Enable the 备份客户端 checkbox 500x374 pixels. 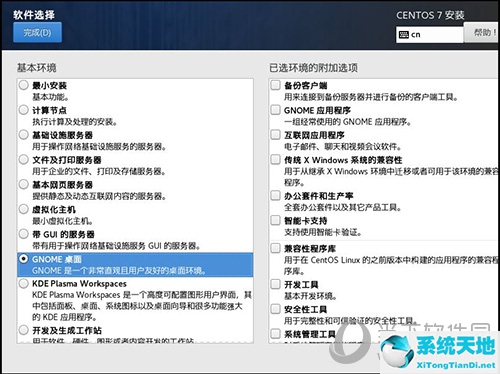[x=275, y=85]
